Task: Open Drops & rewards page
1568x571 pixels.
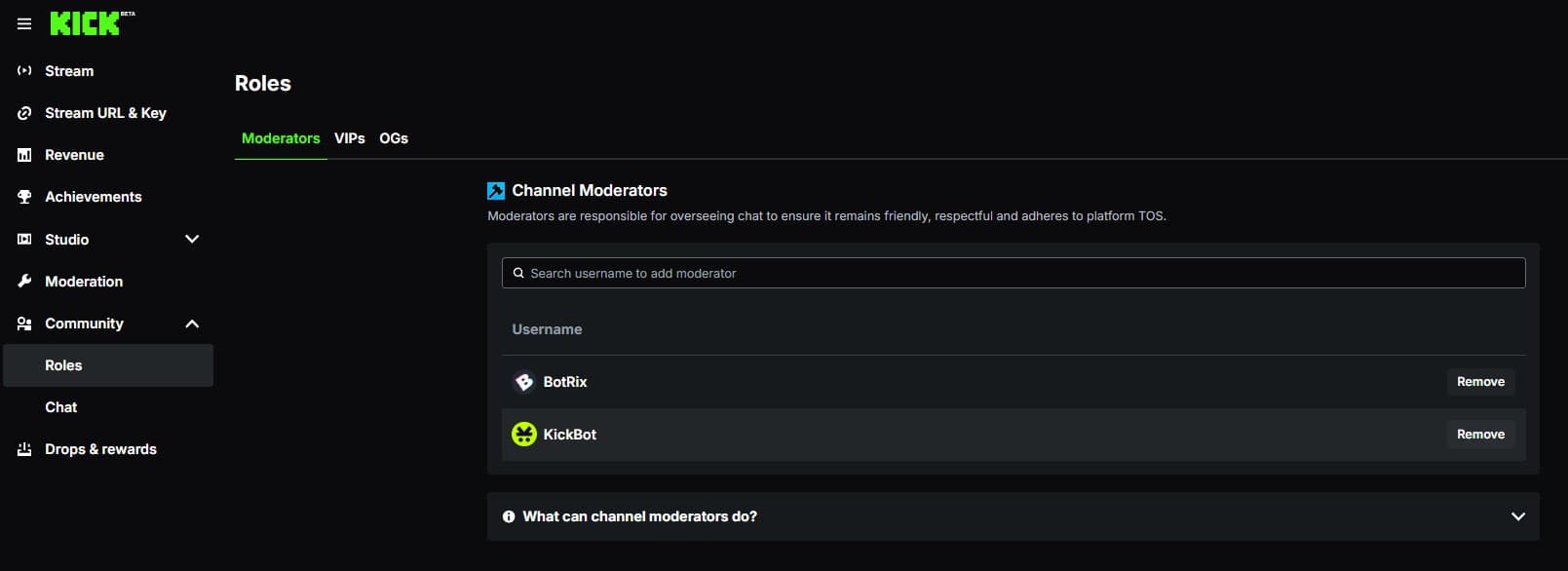Action: (108, 449)
